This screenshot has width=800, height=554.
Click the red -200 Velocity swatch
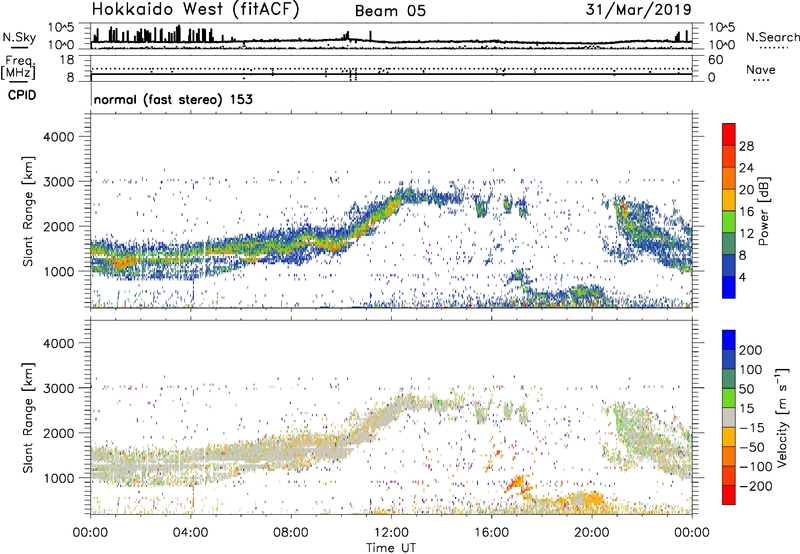[x=729, y=495]
